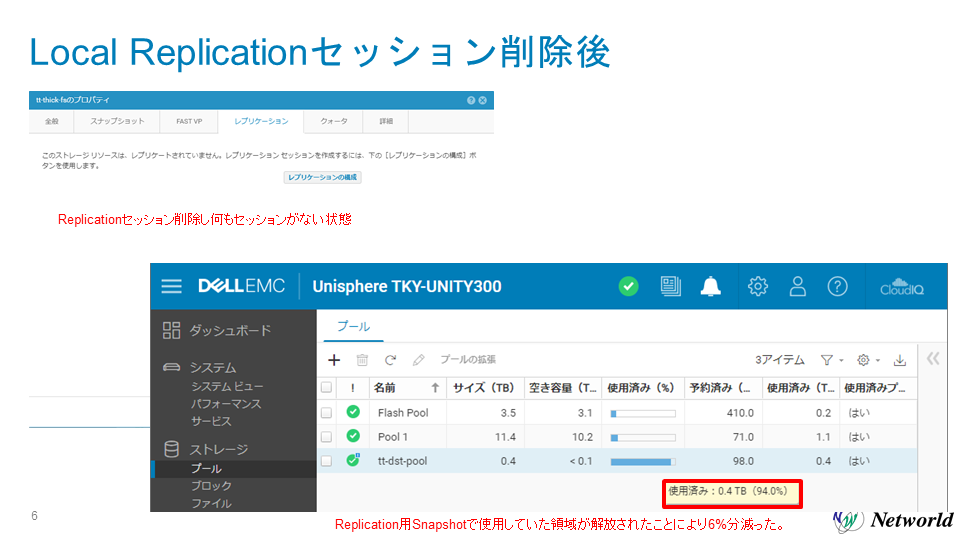Open the settings gear in Unisphere header
The image size is (960, 540).
[757, 286]
